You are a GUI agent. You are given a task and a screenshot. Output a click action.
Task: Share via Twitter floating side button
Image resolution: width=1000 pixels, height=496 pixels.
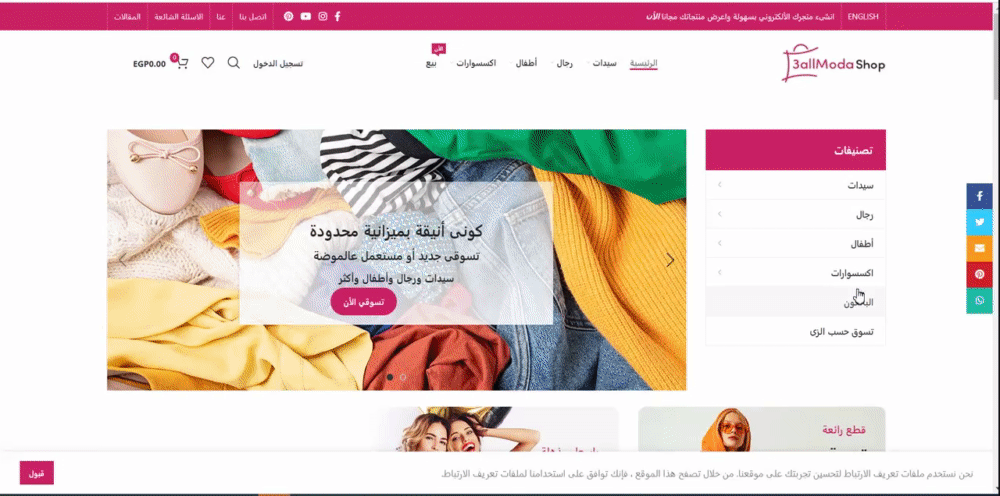click(979, 222)
